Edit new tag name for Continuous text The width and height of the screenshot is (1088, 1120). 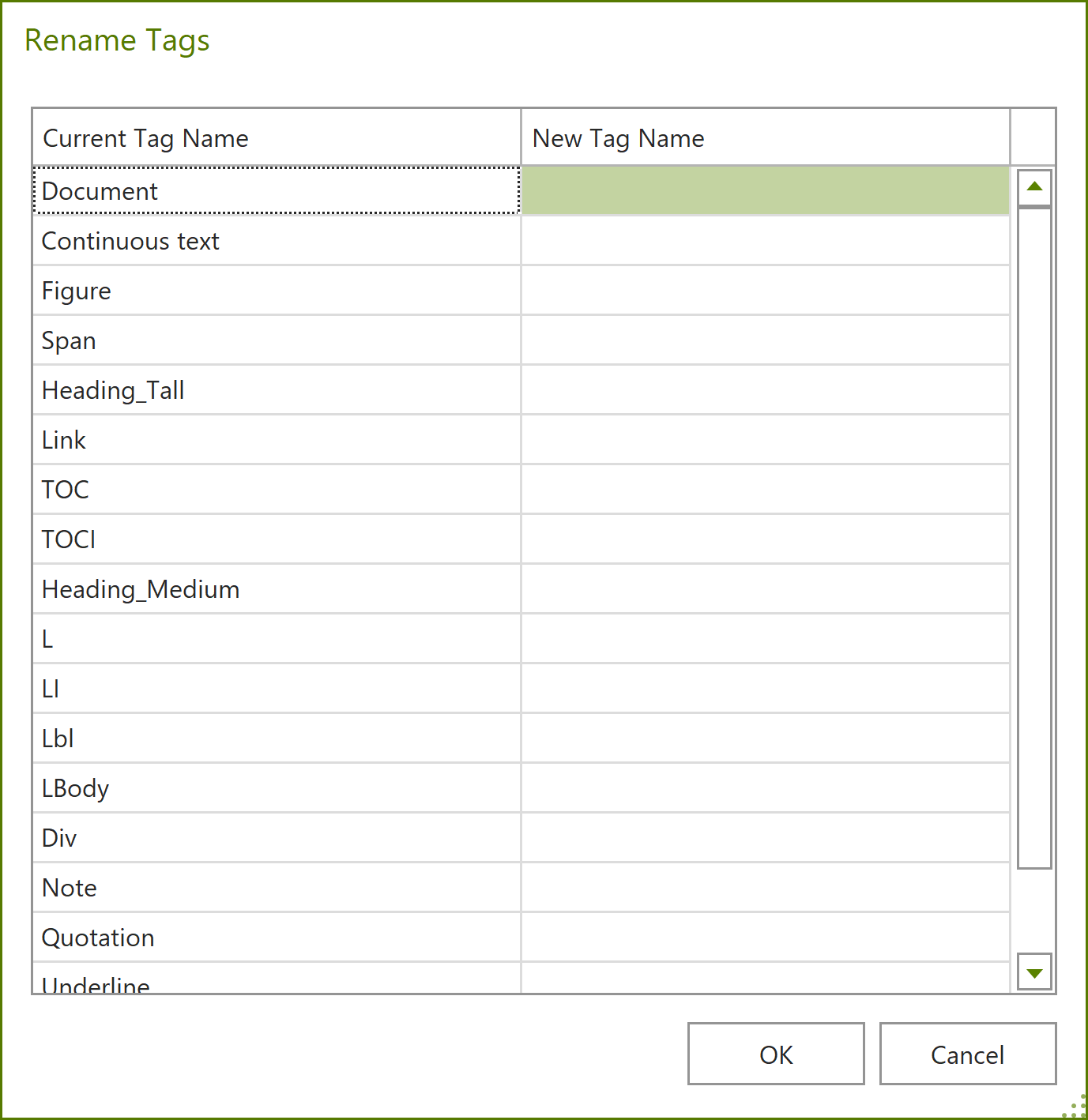pos(766,240)
